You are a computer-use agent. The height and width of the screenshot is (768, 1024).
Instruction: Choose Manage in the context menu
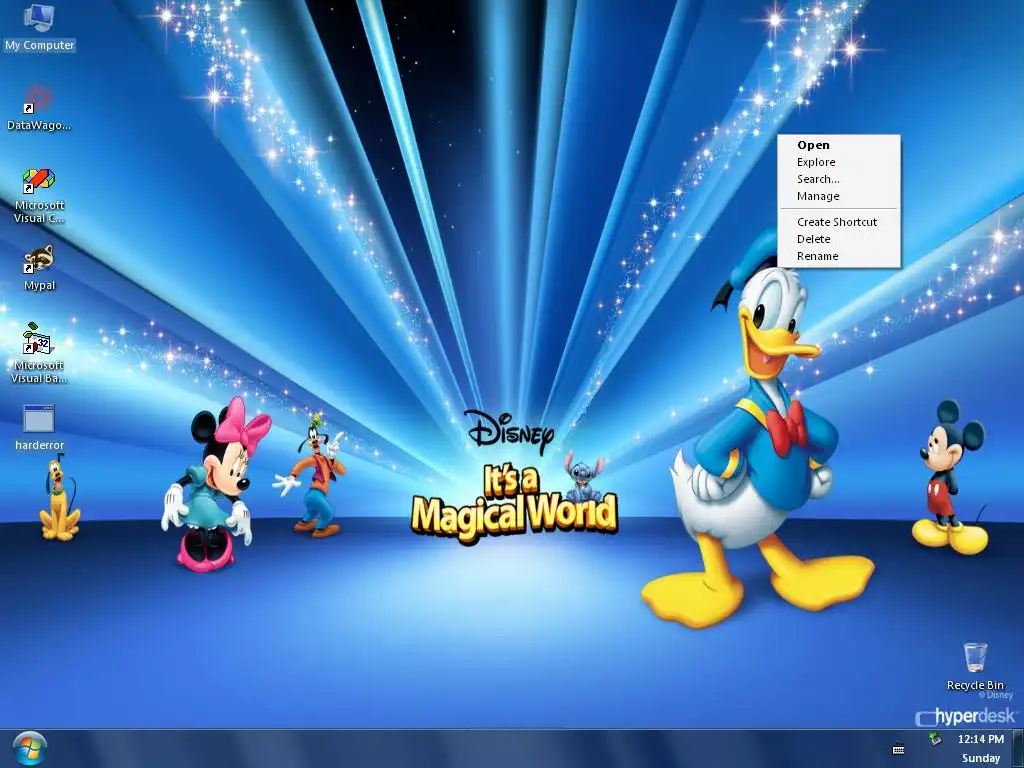(839, 196)
